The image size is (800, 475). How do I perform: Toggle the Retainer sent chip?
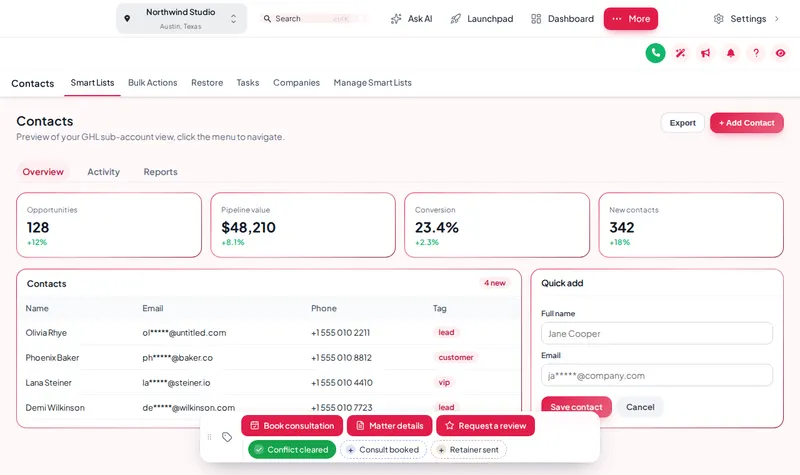(468, 449)
